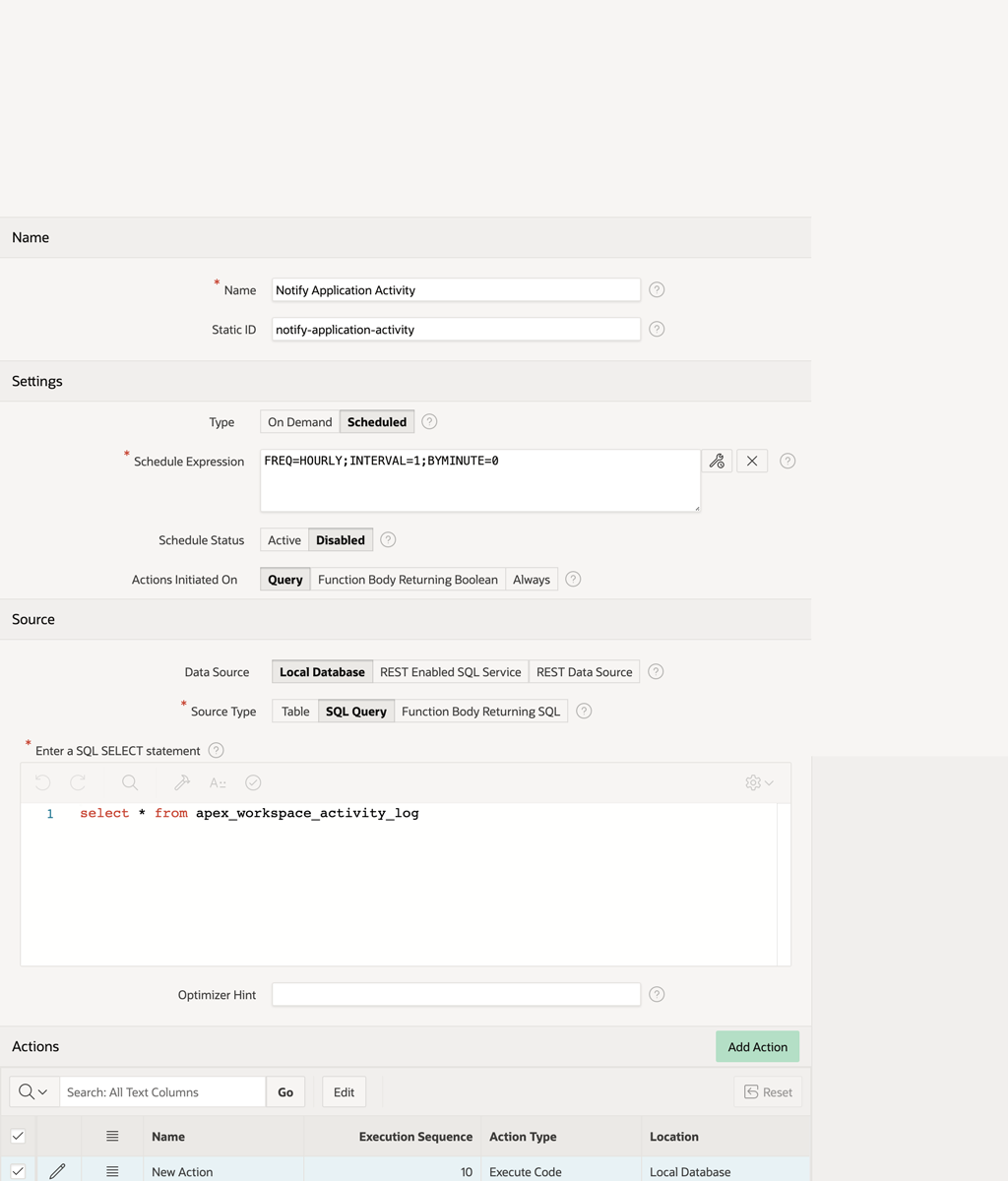Click the redo icon in SQL editor

(x=78, y=782)
